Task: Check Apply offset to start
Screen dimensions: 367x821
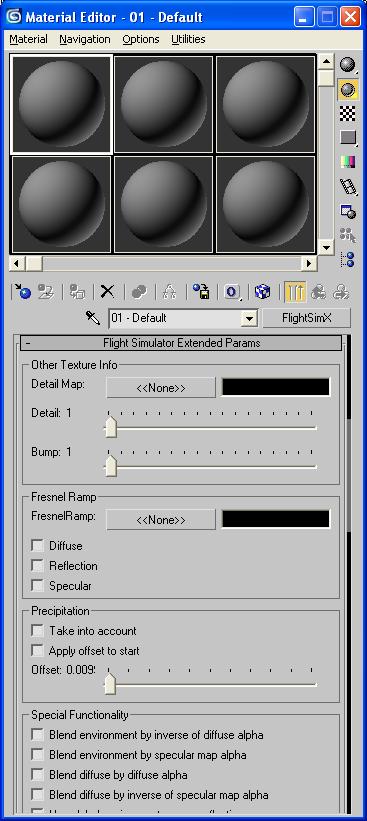Action: (38, 650)
